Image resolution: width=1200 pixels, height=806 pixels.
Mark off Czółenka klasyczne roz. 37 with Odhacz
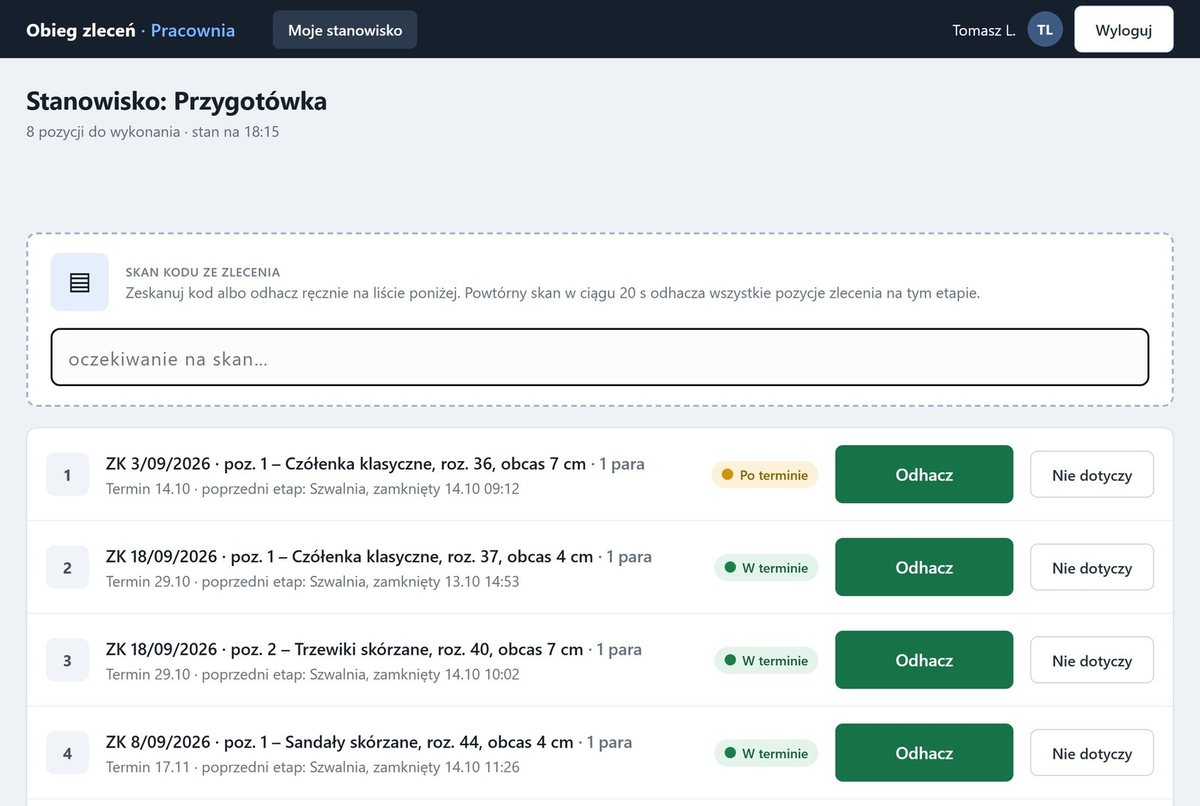point(924,568)
